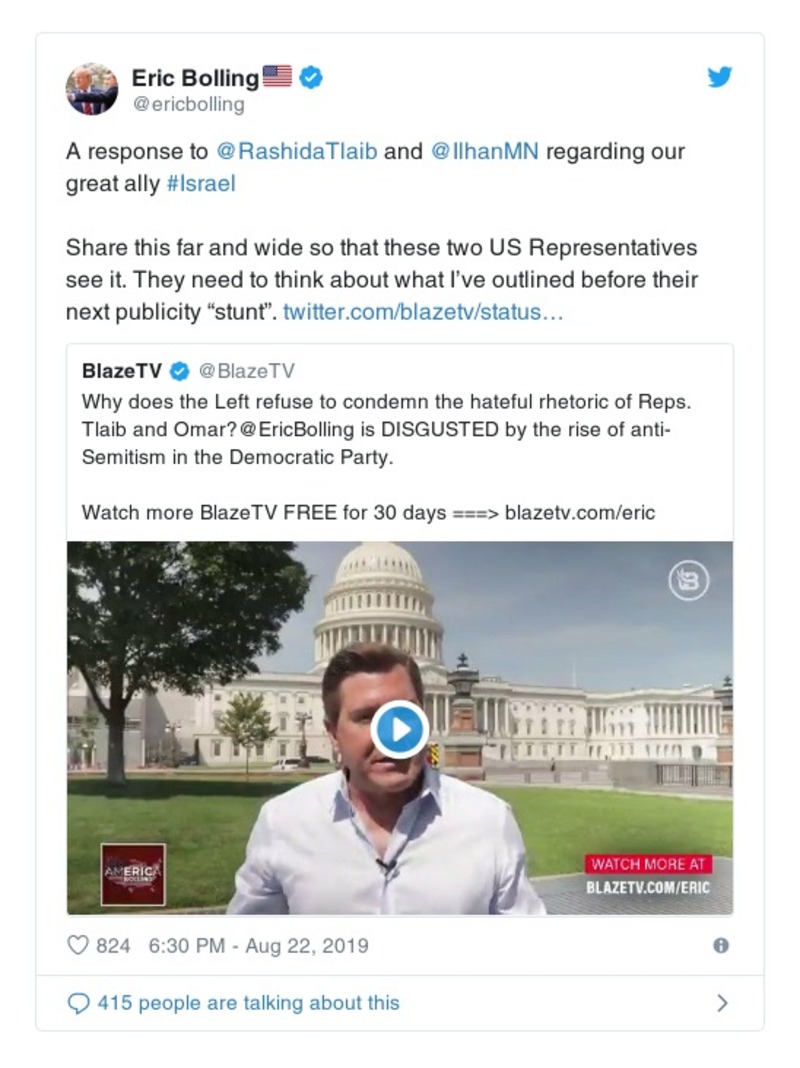
Task: Click Eric Bolling's profile picture
Action: [92, 89]
